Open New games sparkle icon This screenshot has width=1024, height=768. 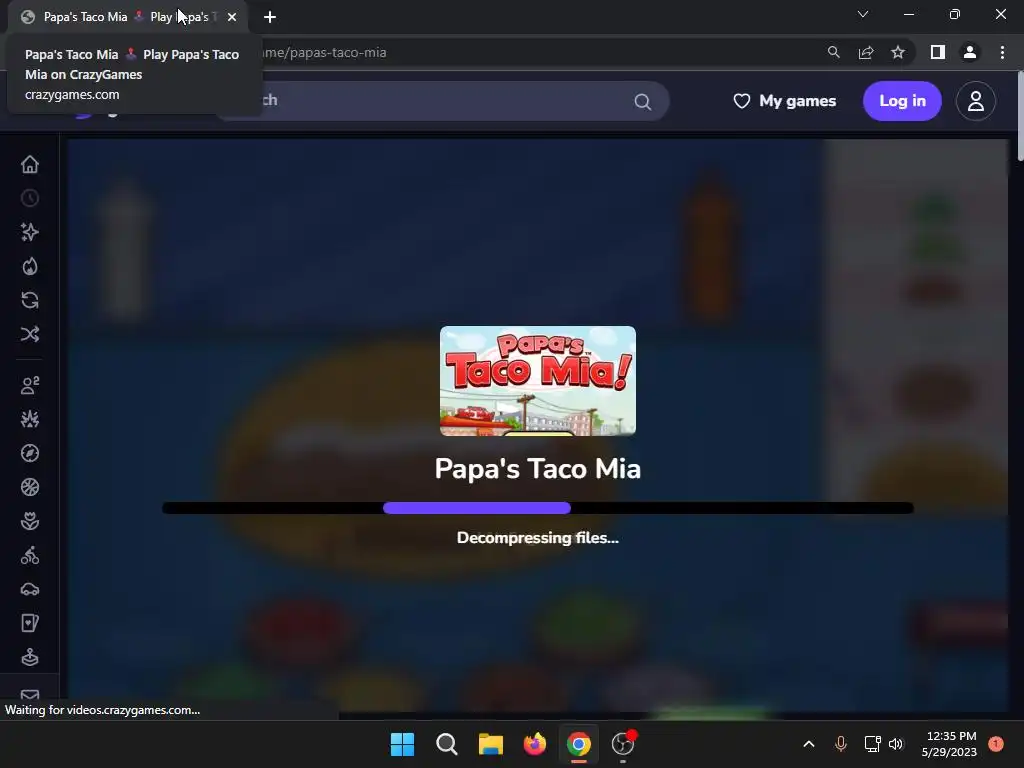[30, 232]
